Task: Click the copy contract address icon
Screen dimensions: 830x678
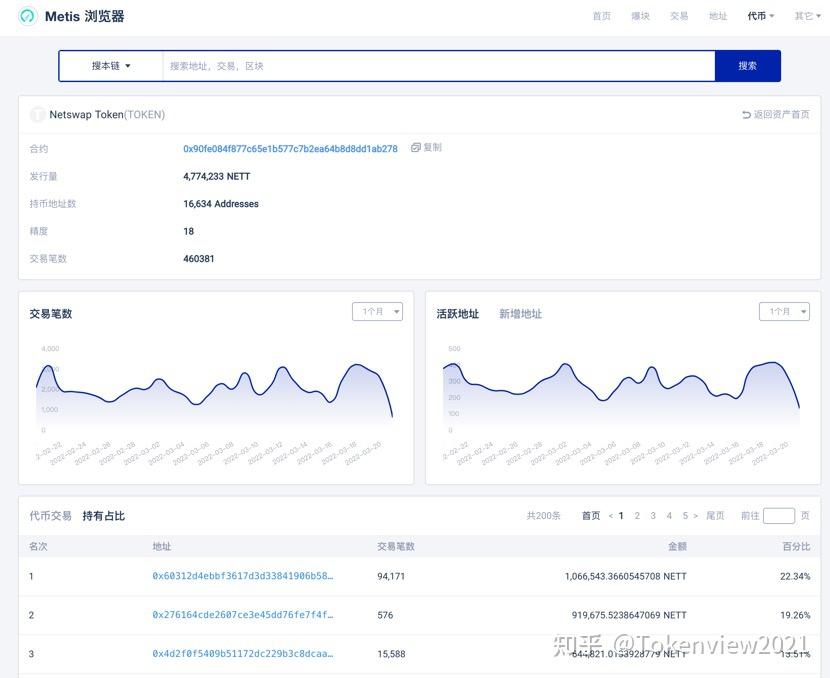Action: (416, 148)
